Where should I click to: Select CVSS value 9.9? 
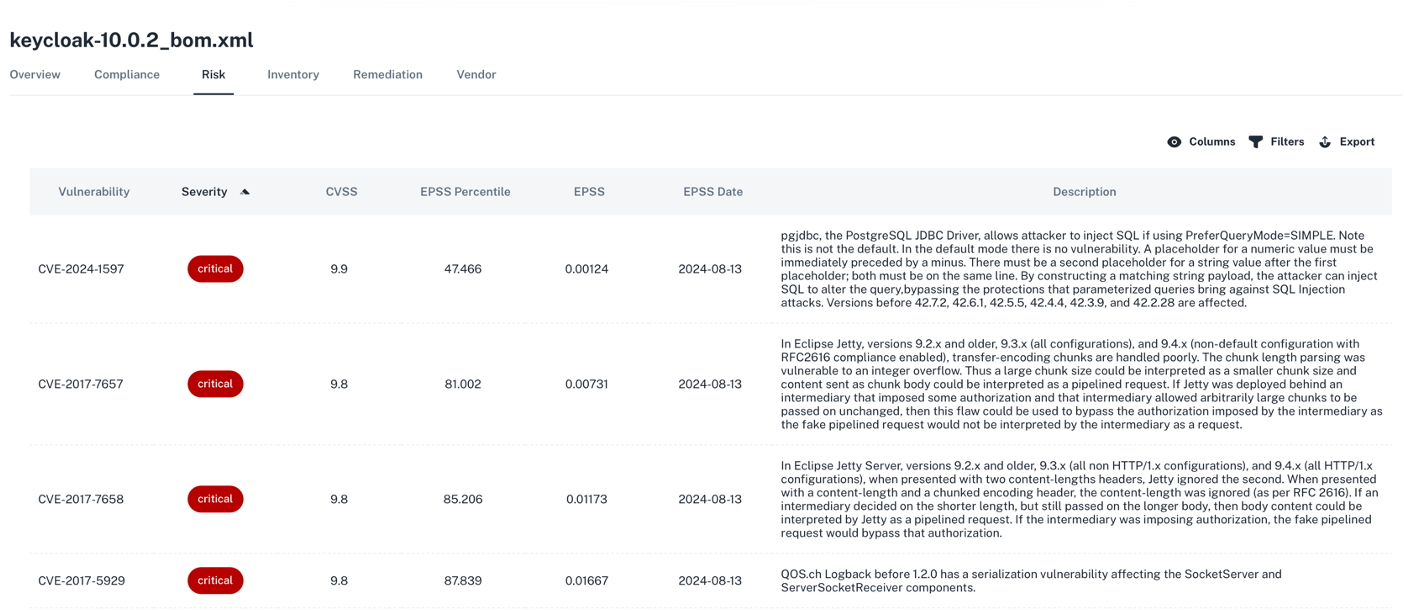[339, 269]
